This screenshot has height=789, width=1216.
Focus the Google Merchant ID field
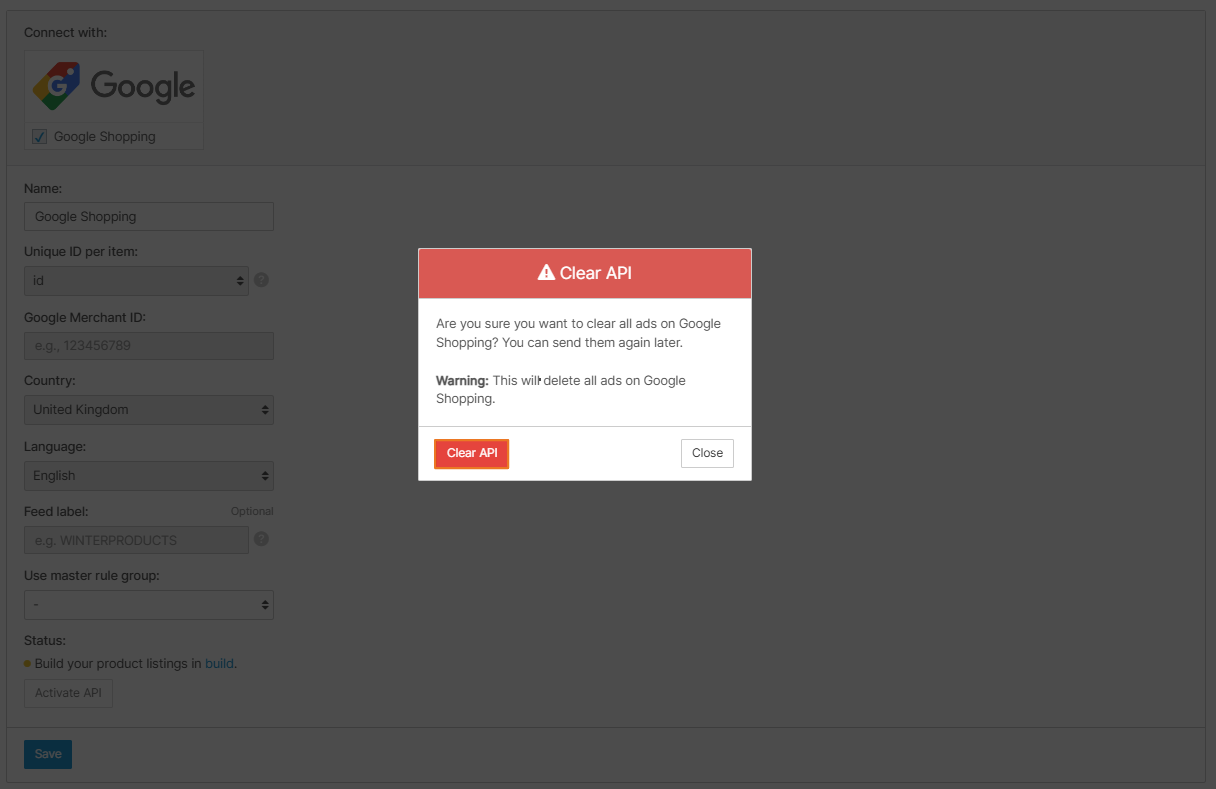point(149,346)
